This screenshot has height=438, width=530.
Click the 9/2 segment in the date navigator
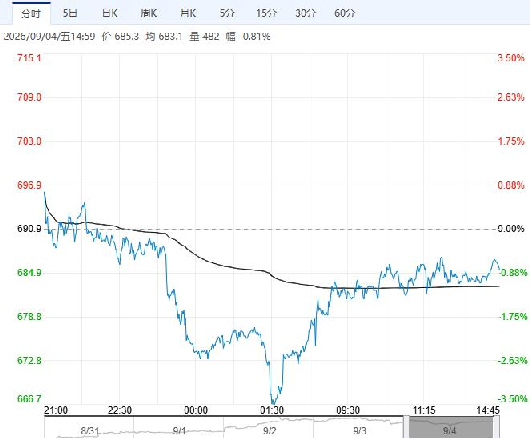pos(269,428)
